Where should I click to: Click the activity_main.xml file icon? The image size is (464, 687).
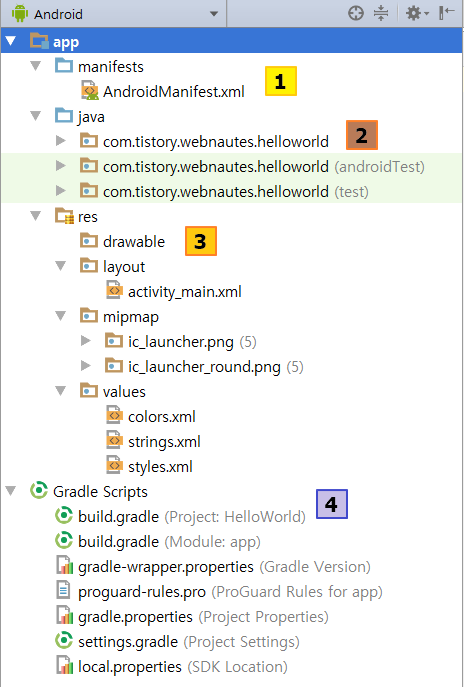click(x=114, y=290)
